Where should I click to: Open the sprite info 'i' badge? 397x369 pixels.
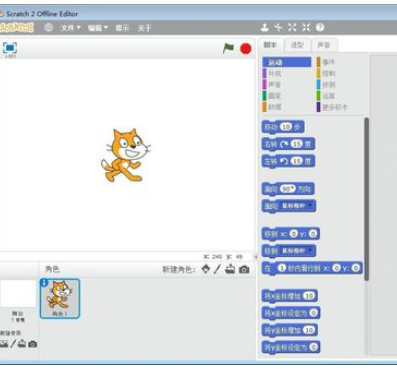pos(44,283)
